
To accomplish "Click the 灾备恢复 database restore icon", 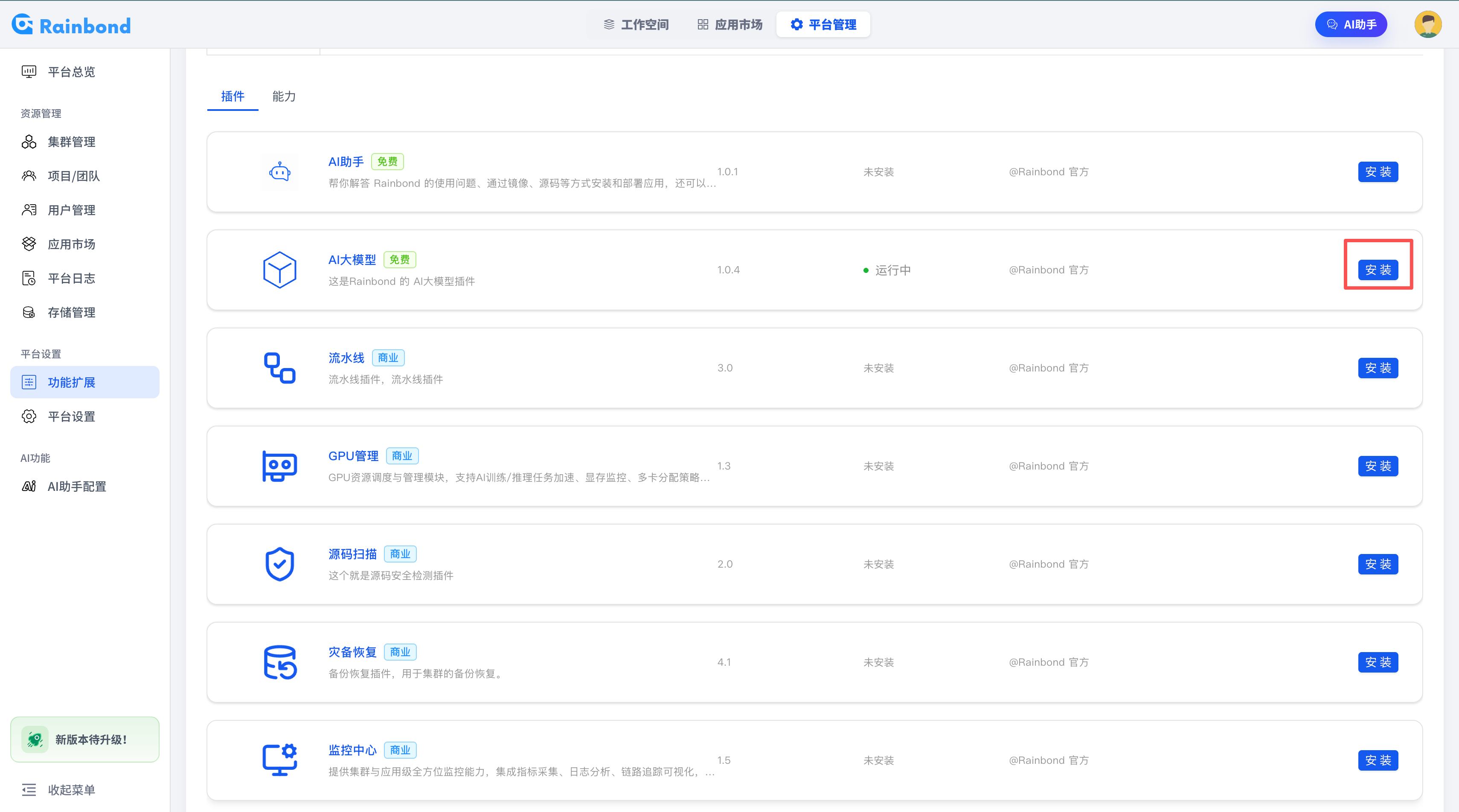I will pyautogui.click(x=280, y=662).
